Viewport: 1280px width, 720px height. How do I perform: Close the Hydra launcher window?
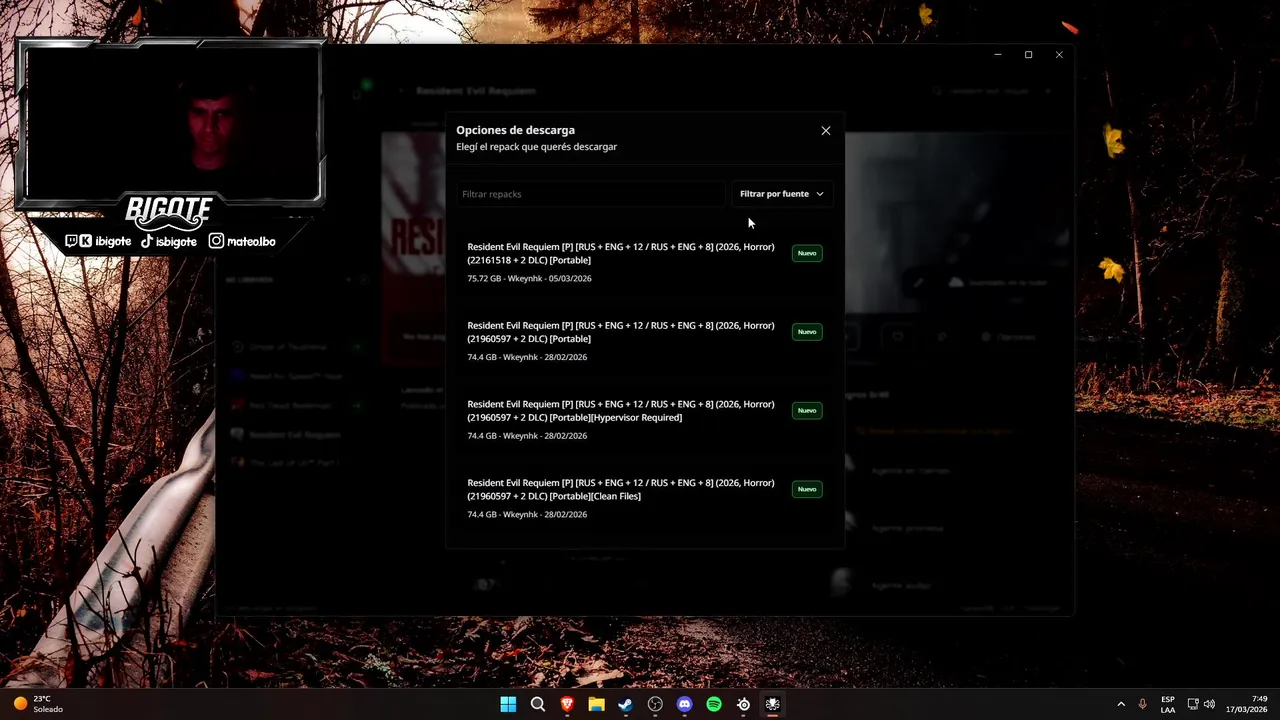[x=1059, y=55]
